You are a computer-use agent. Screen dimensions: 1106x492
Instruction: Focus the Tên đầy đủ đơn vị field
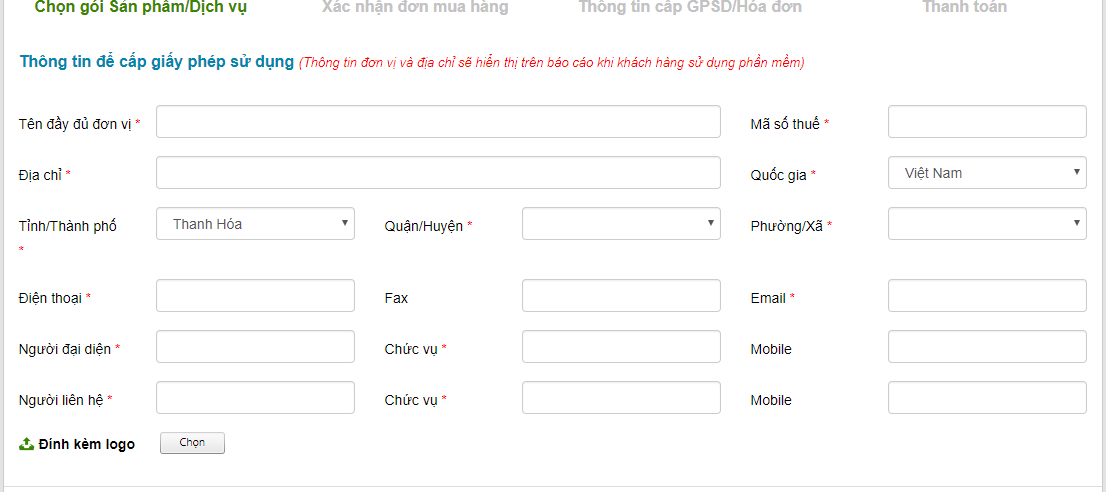pyautogui.click(x=438, y=121)
